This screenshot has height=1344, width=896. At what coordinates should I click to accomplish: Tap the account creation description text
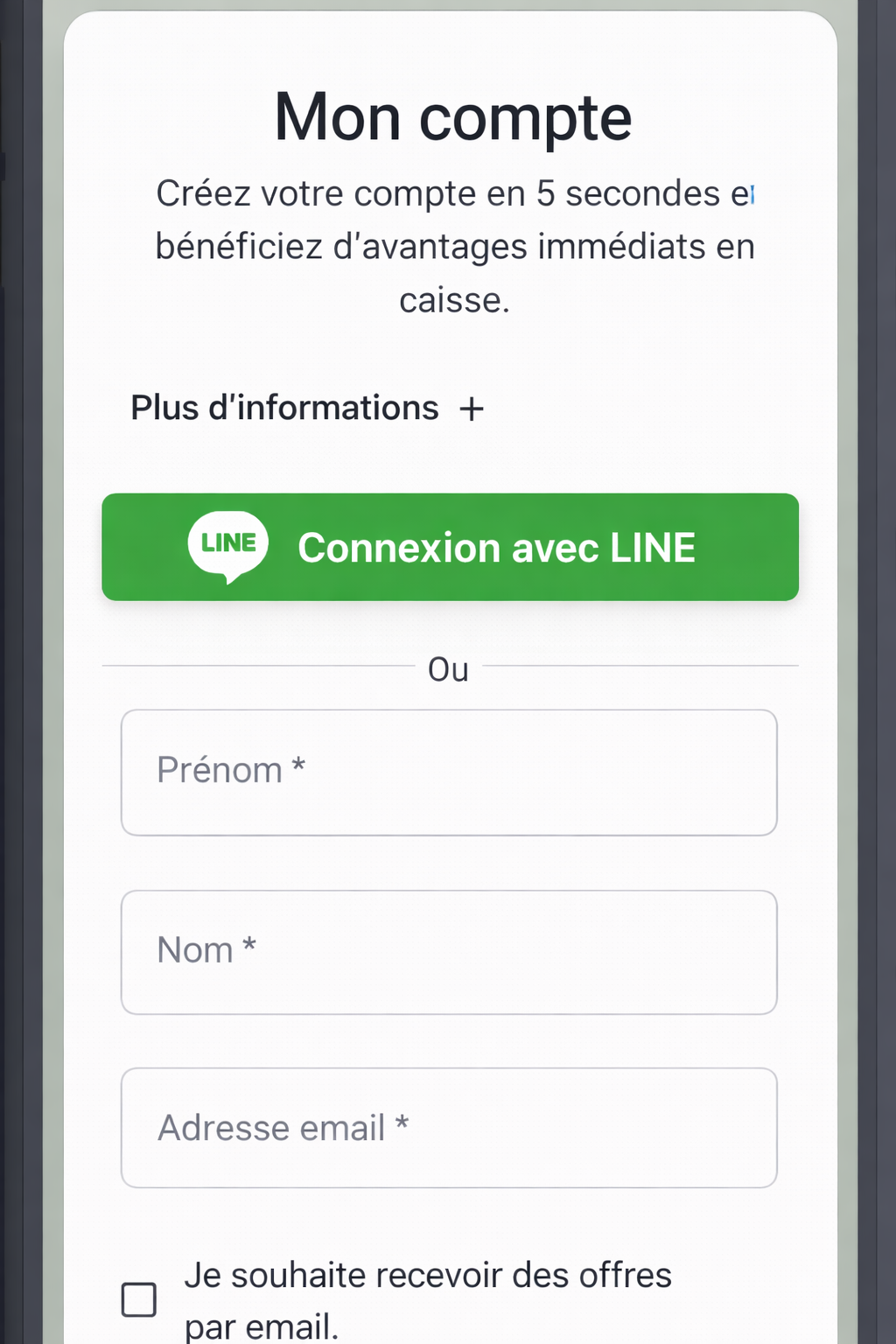tap(455, 246)
